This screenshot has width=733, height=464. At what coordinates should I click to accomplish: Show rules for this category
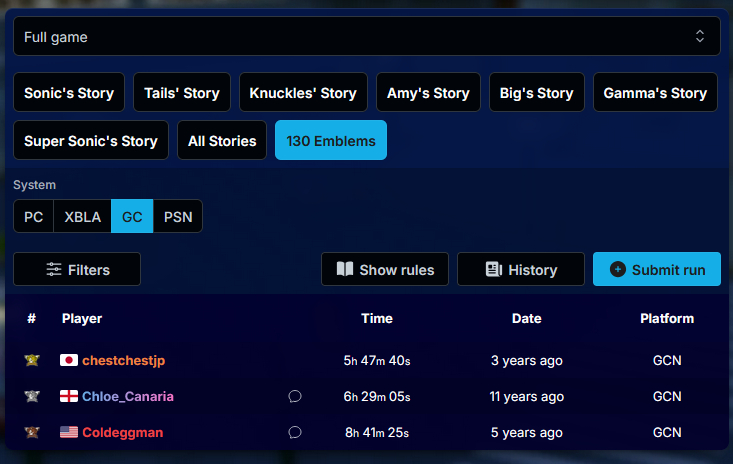click(x=385, y=269)
